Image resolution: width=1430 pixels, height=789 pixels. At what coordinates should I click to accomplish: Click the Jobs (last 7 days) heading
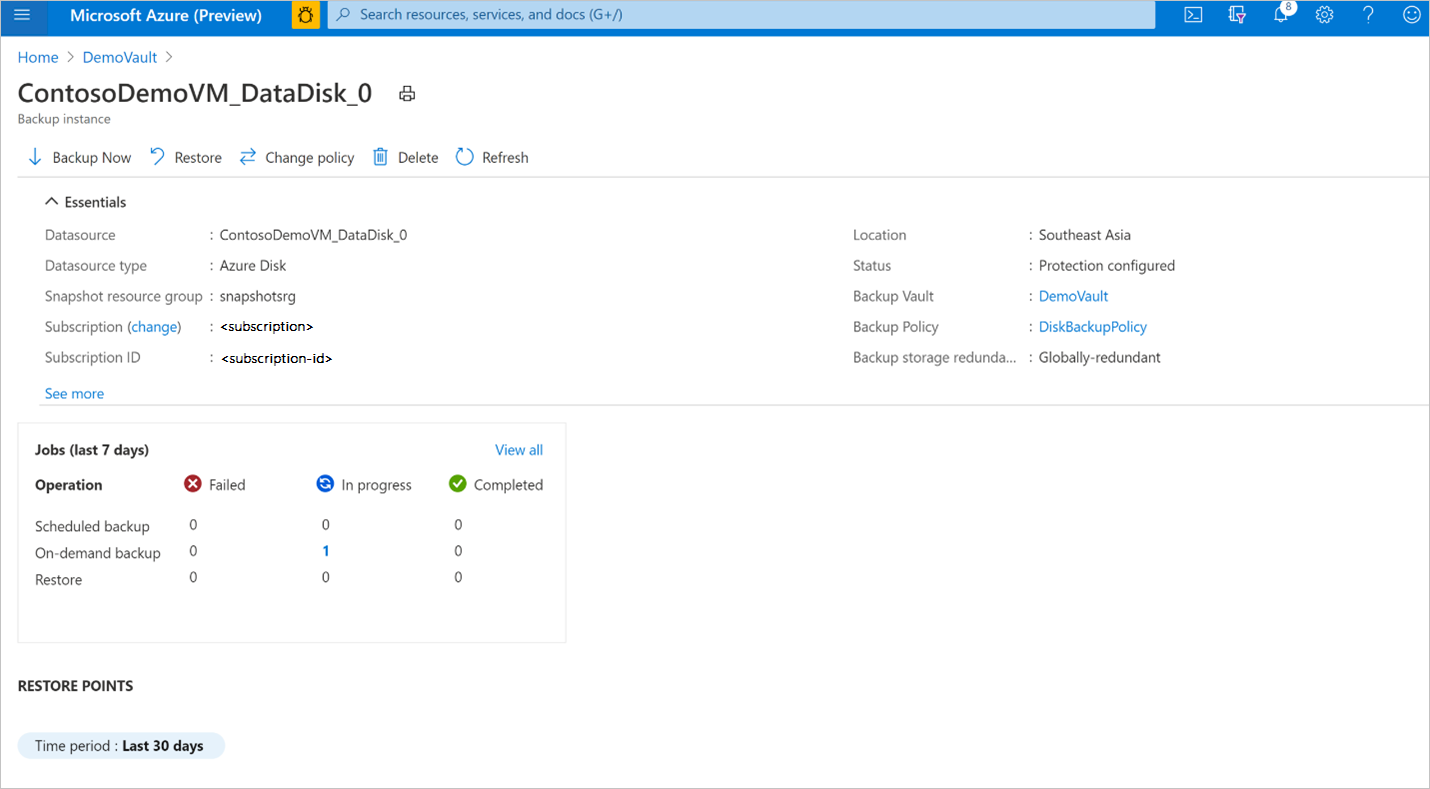tap(92, 450)
